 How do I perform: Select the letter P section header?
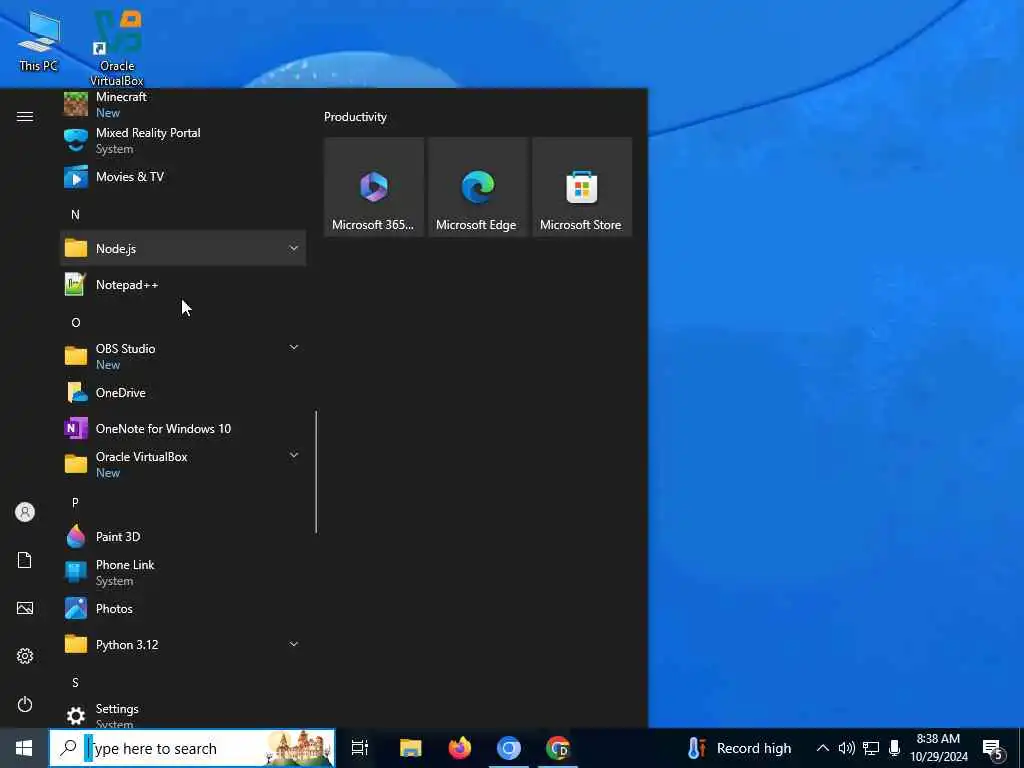coord(75,502)
